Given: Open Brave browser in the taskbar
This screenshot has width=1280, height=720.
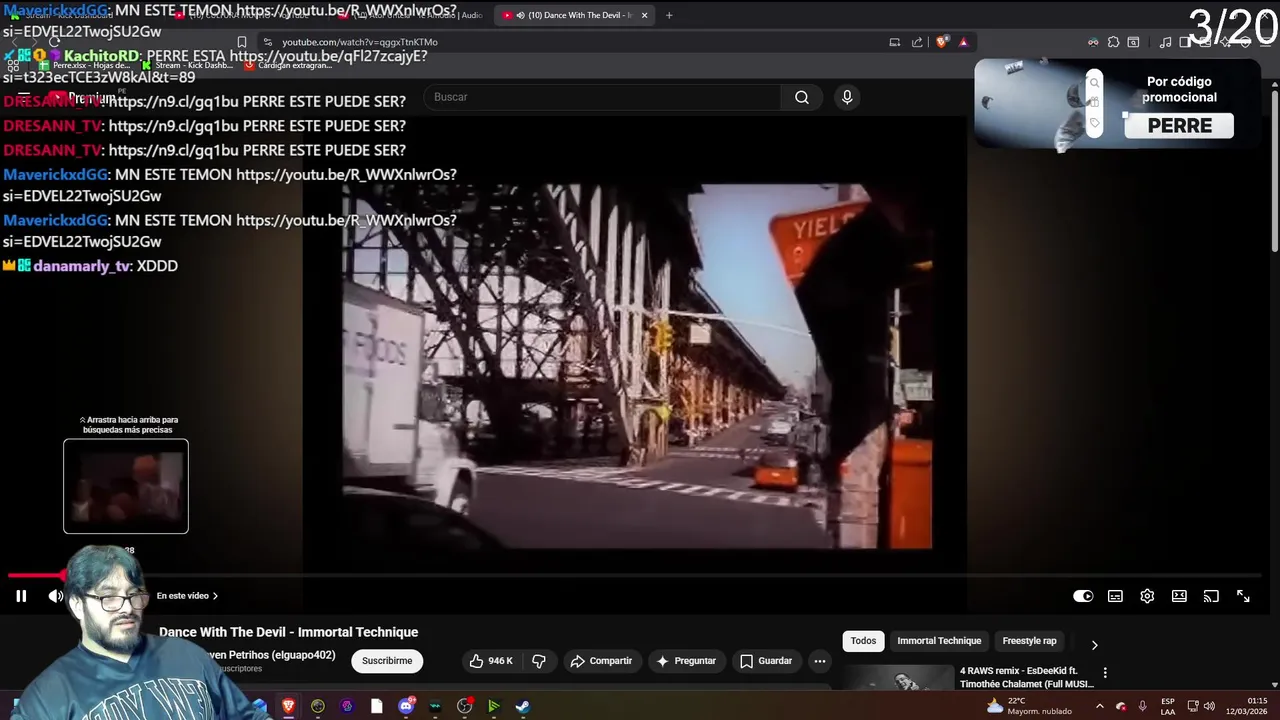Looking at the screenshot, I should click(x=288, y=706).
